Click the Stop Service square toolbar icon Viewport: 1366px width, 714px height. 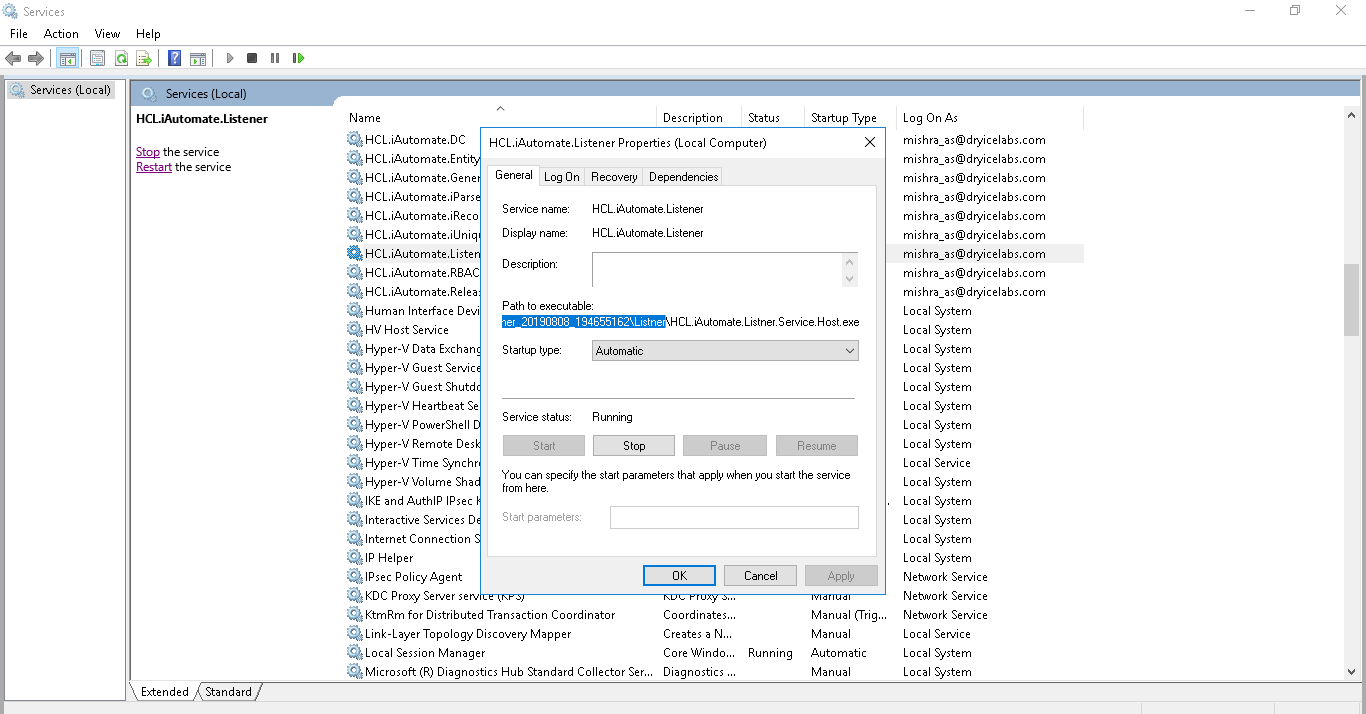click(252, 58)
